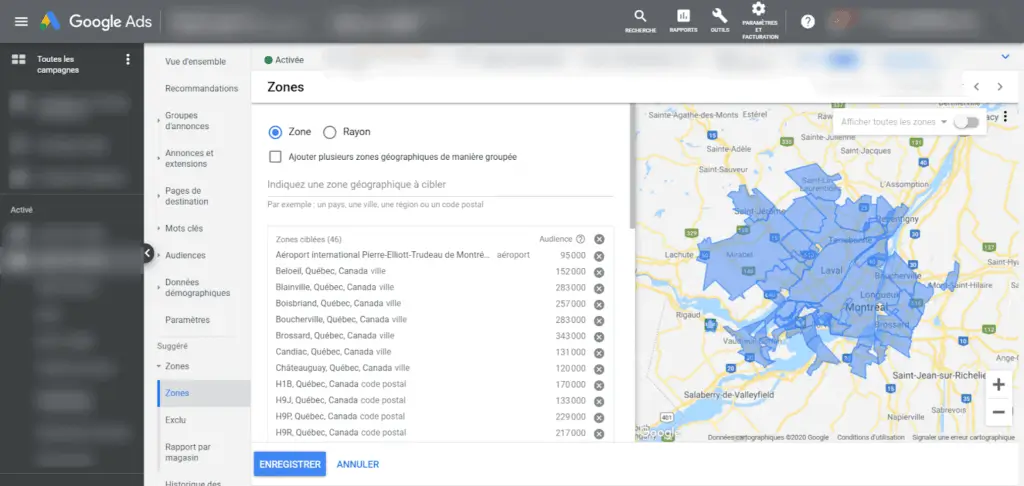Open Toutes les campagnes options menu
The image size is (1024, 486).
pos(127,60)
